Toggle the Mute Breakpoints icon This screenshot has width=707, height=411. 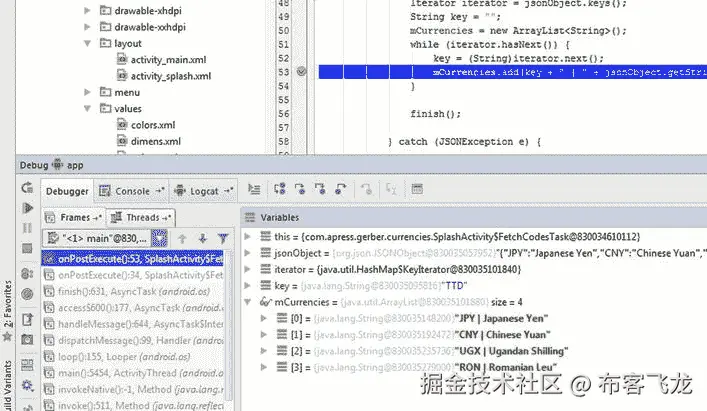point(28,294)
